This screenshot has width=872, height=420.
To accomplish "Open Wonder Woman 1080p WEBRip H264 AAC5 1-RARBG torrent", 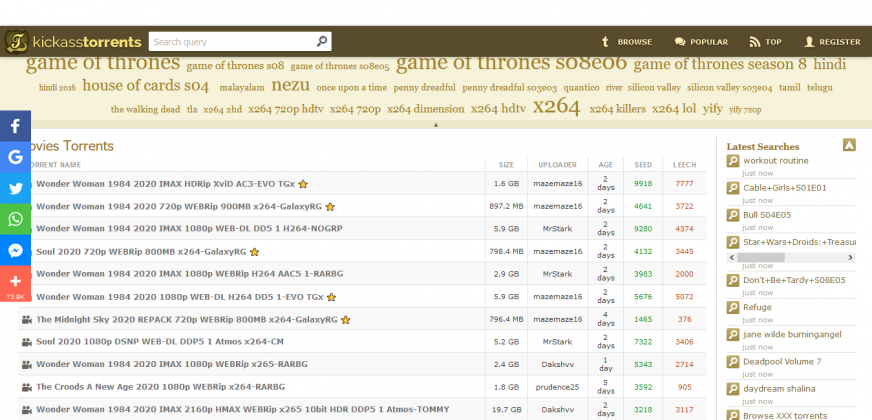I will pyautogui.click(x=190, y=274).
